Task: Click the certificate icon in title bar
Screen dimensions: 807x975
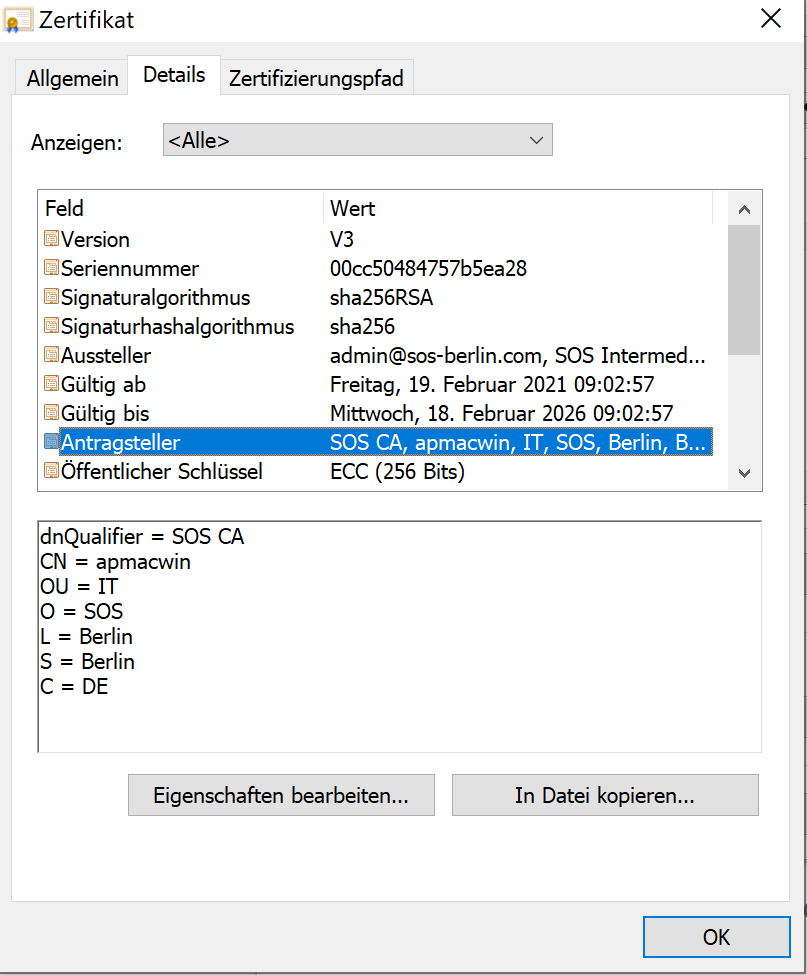Action: coord(17,21)
